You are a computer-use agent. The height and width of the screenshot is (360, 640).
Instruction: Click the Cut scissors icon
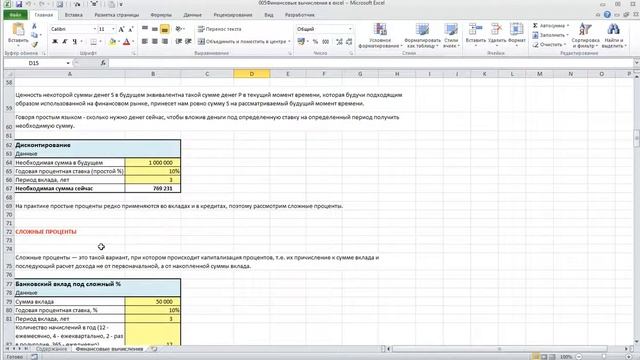[x=35, y=26]
